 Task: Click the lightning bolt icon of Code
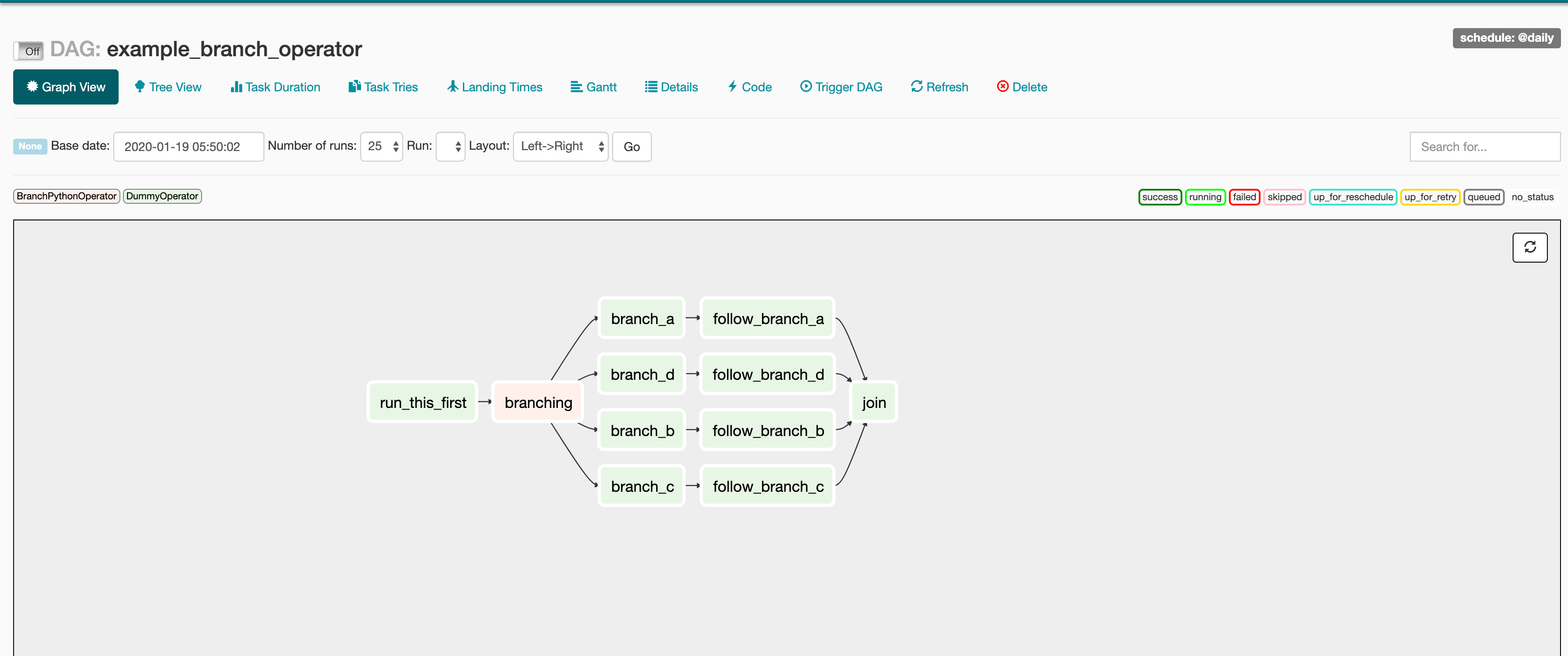[x=732, y=87]
